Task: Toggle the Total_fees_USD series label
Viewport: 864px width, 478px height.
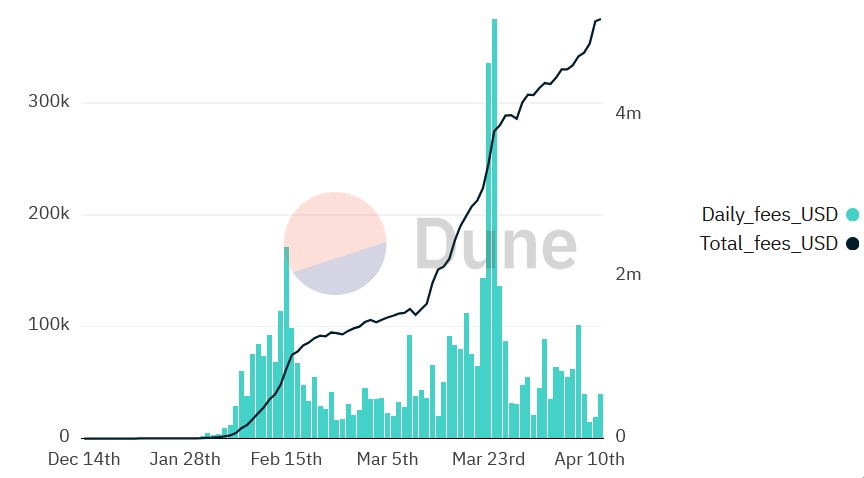Action: [x=768, y=243]
